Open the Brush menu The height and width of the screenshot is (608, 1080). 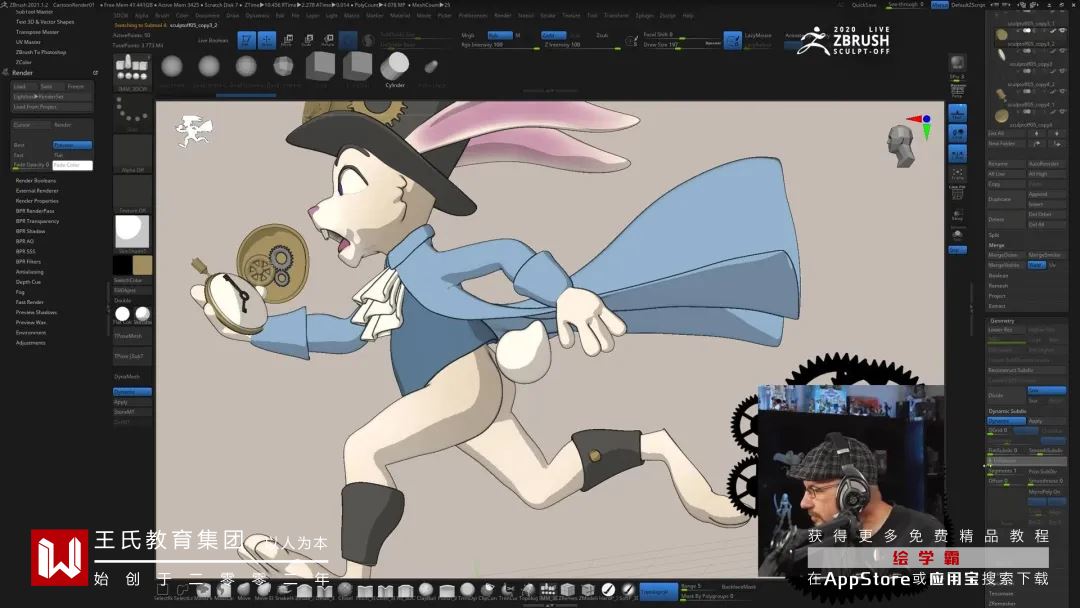click(x=163, y=15)
